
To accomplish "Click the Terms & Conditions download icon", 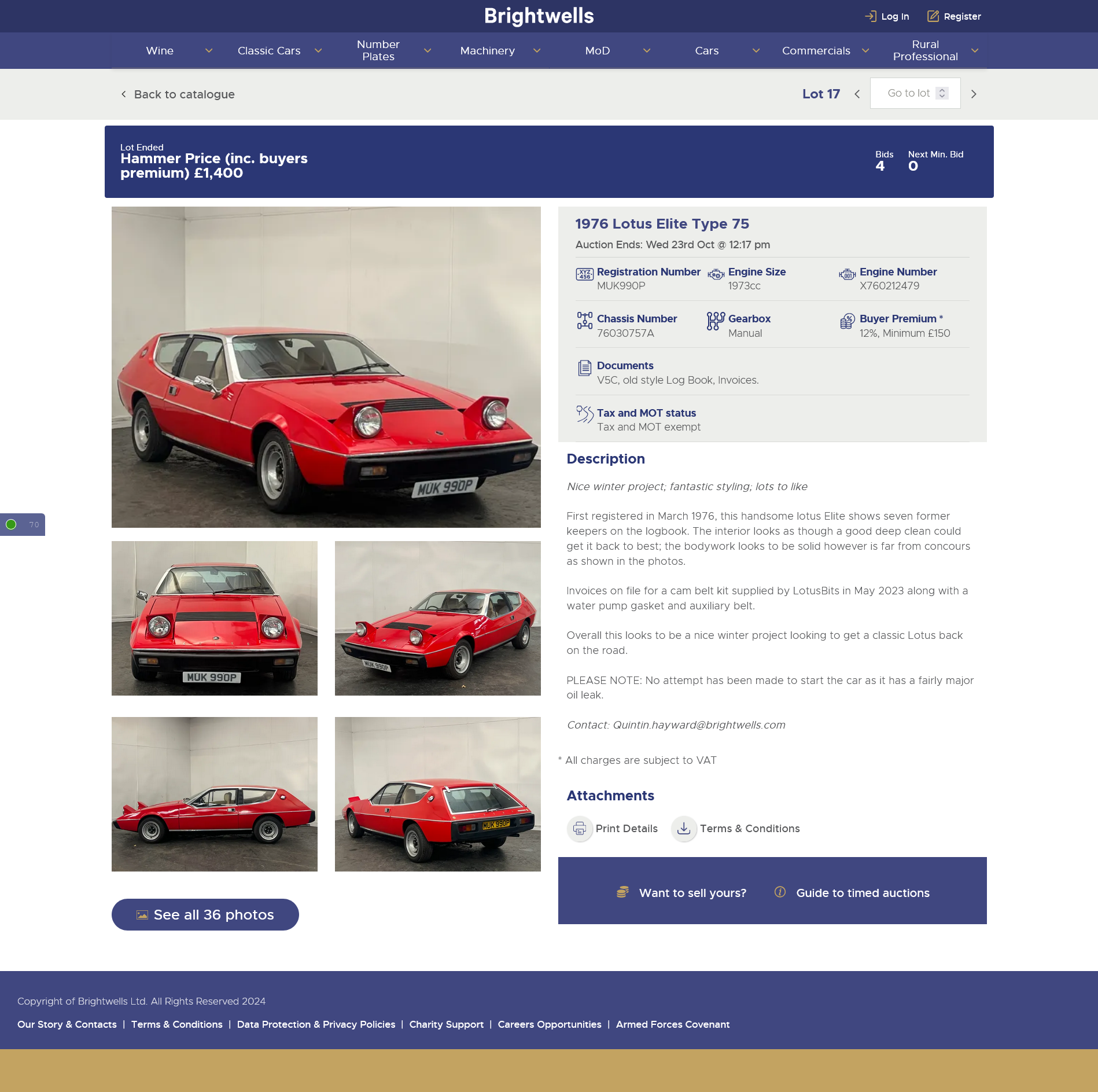I will pyautogui.click(x=684, y=829).
